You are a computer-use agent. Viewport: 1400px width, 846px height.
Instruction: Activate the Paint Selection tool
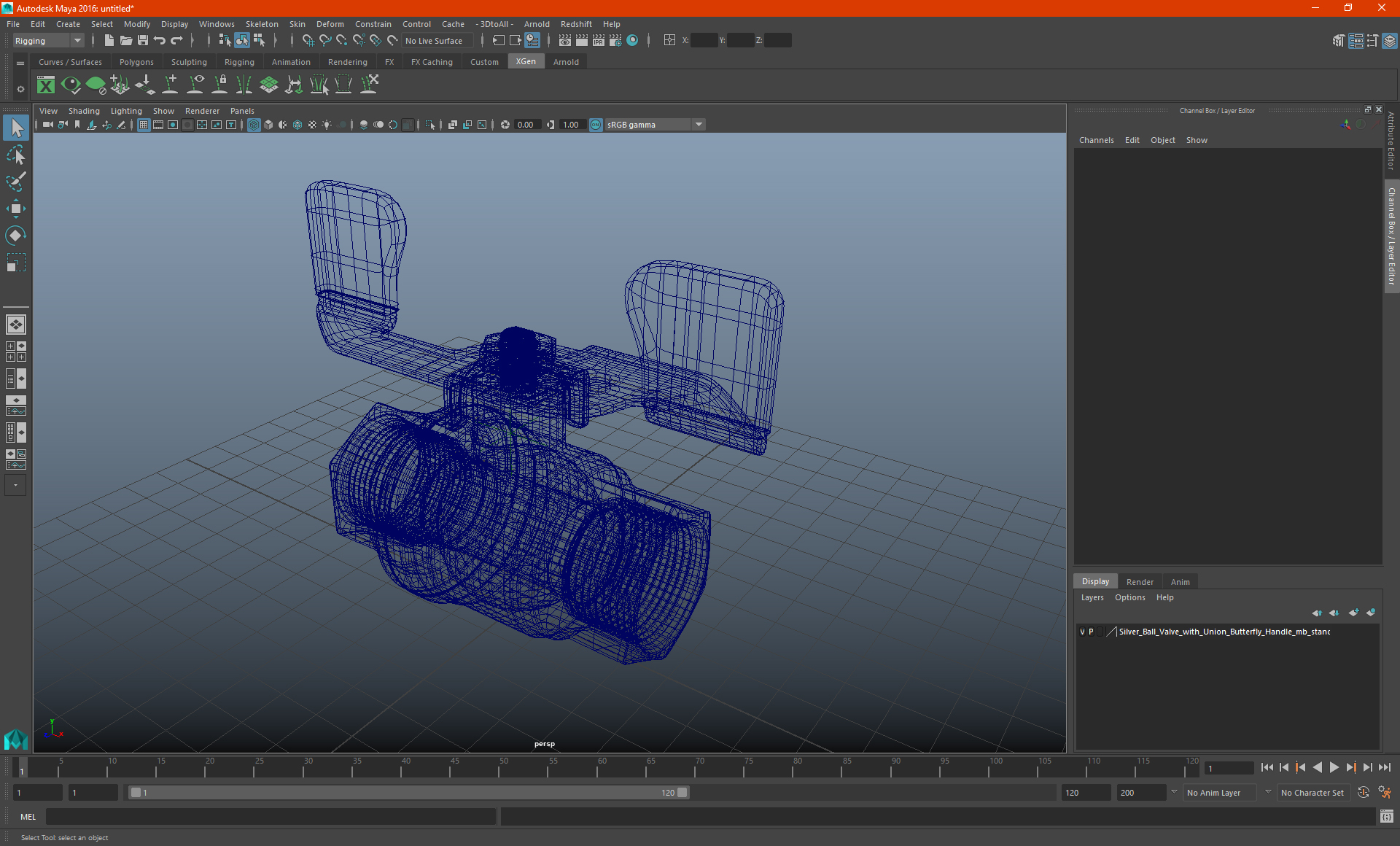[15, 182]
